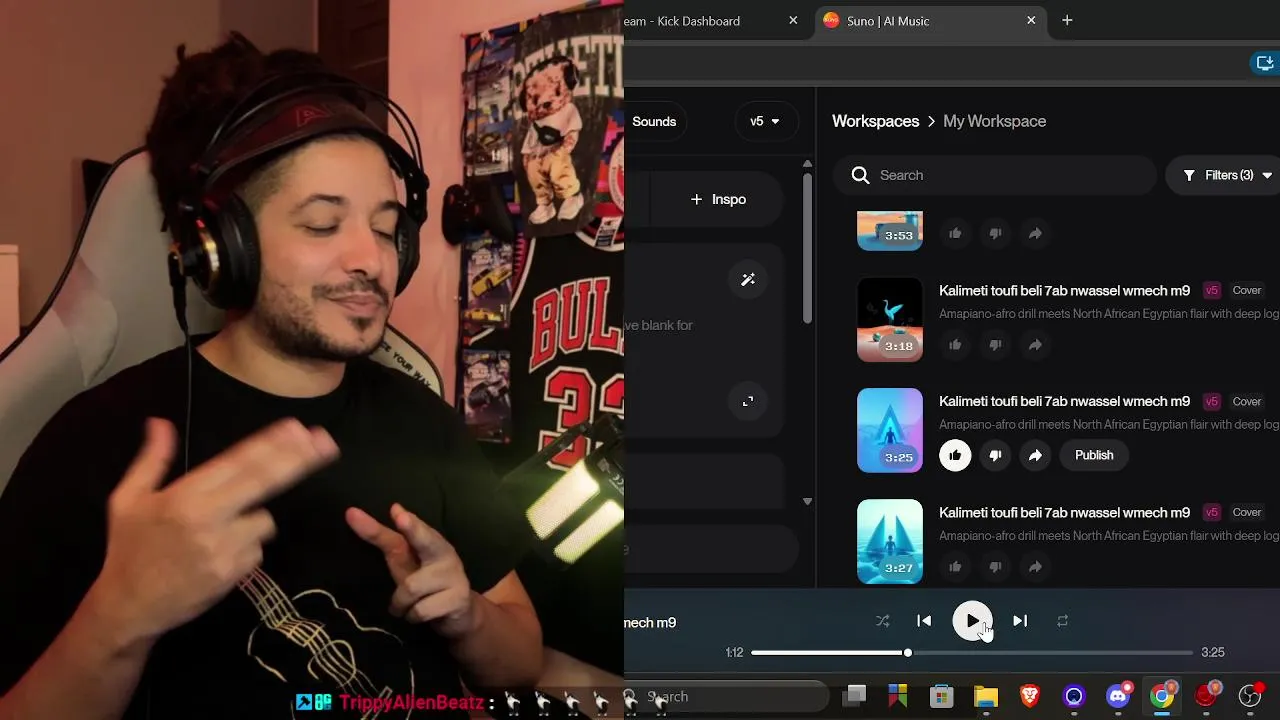Viewport: 1280px width, 720px height.
Task: Like the 3:27 Kalimeti toufi song
Action: 955,566
